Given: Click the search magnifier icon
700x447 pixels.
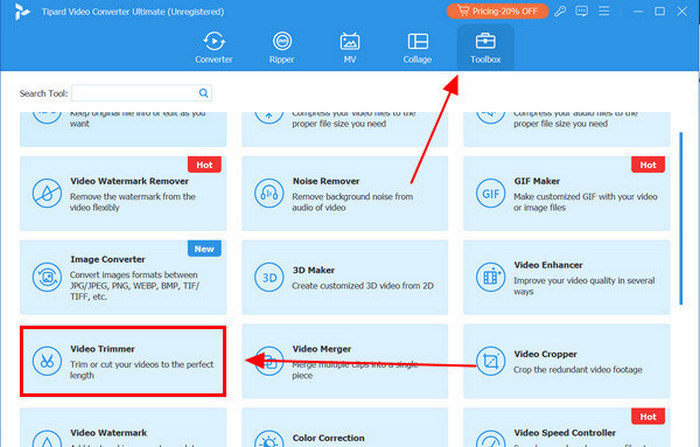Looking at the screenshot, I should [204, 93].
